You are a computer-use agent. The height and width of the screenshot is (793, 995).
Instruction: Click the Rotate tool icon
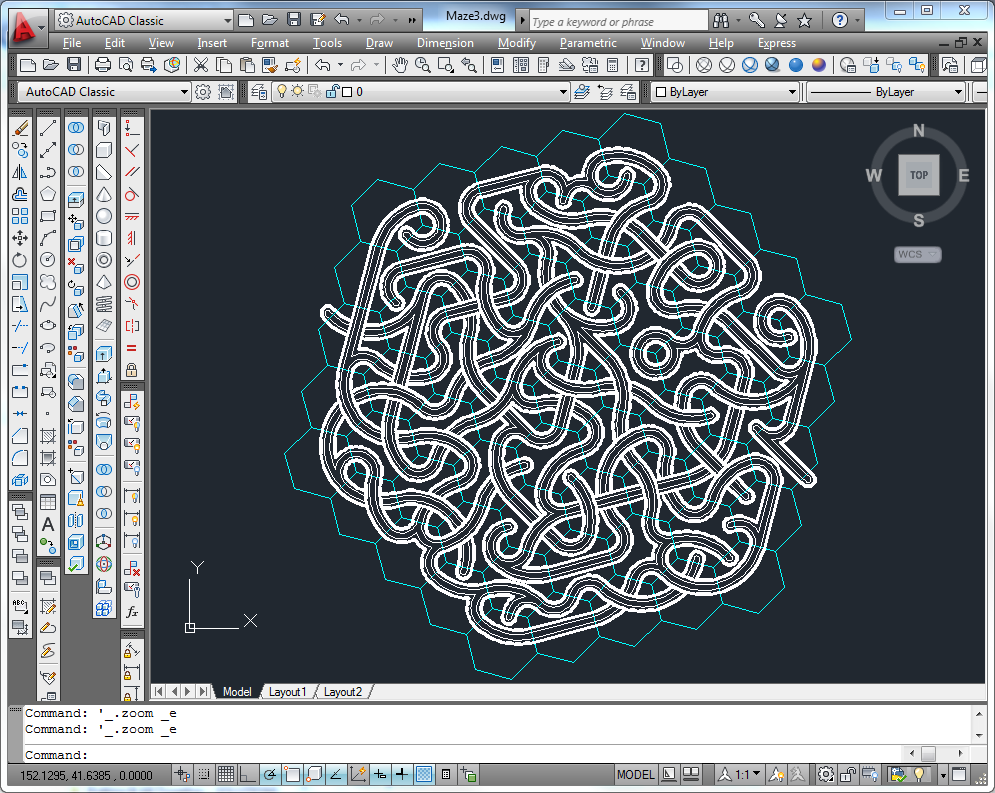[21, 259]
